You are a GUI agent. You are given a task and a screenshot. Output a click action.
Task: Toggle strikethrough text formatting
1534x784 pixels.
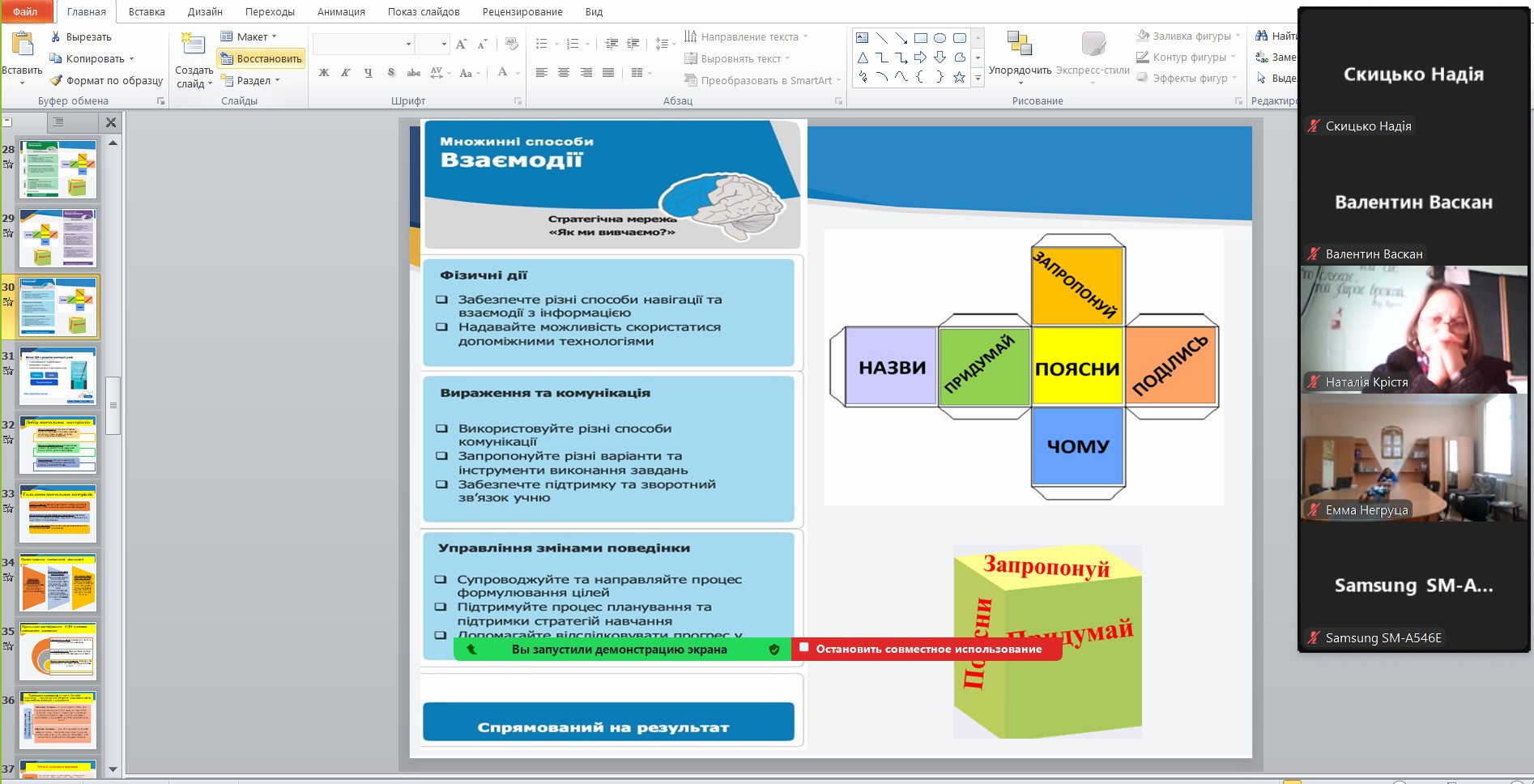pyautogui.click(x=413, y=73)
